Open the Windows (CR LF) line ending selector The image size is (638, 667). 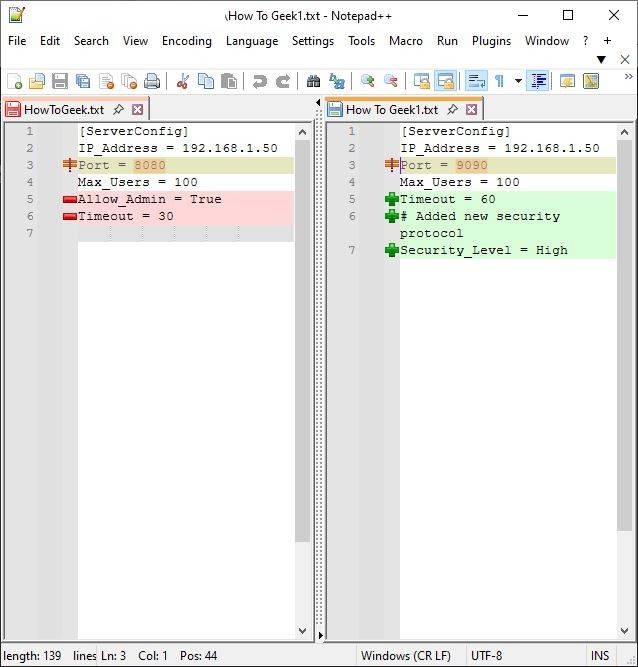click(405, 656)
